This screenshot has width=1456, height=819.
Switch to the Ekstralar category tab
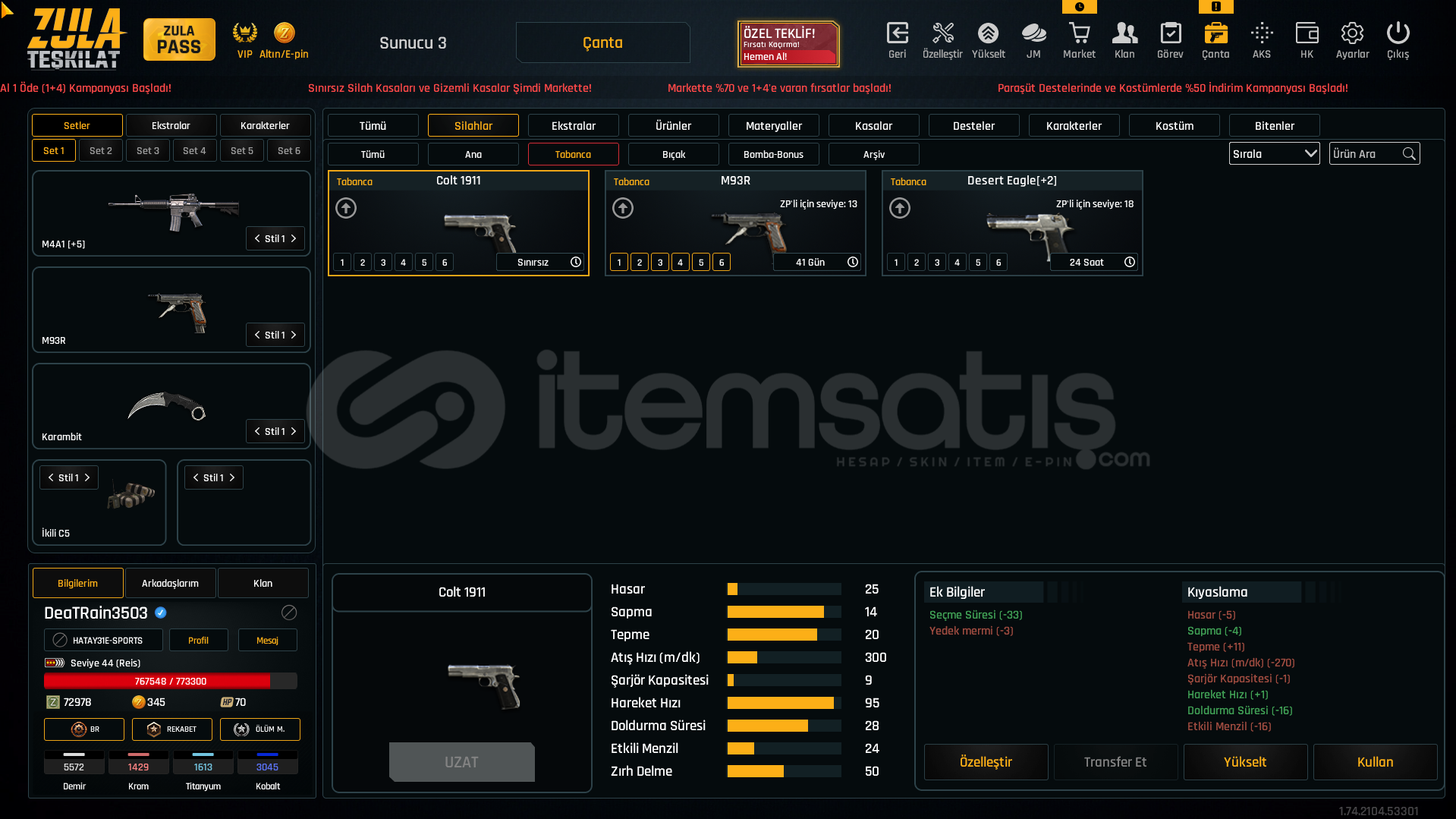[574, 126]
